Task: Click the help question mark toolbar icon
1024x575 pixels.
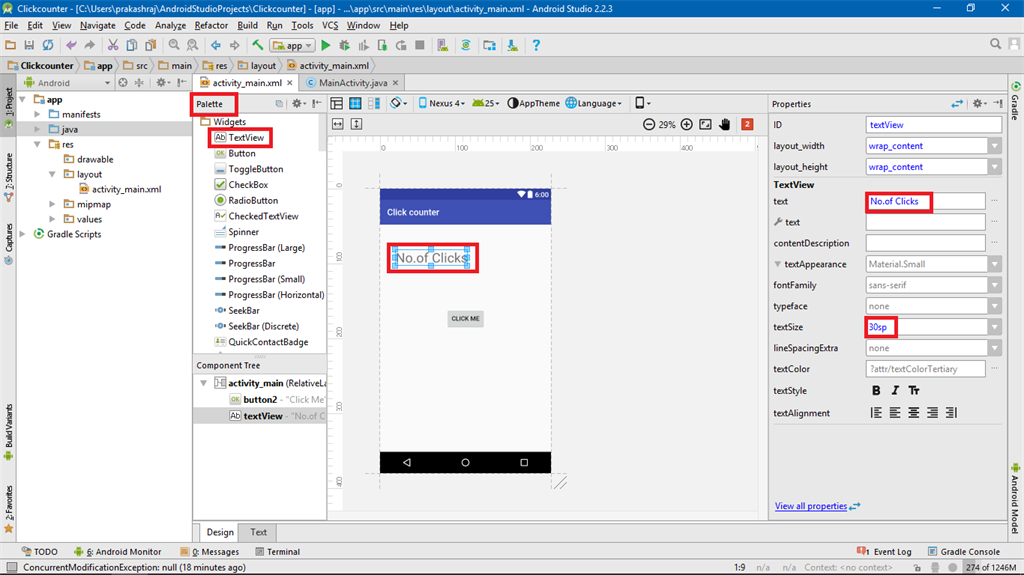Action: pyautogui.click(x=536, y=45)
